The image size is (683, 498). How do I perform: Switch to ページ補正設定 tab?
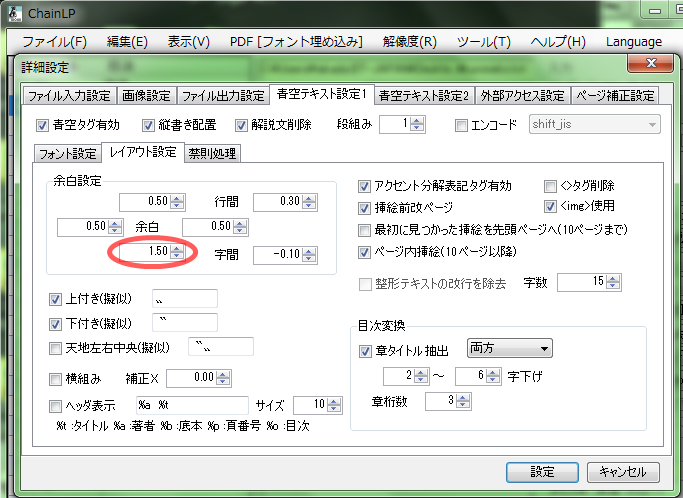click(615, 95)
